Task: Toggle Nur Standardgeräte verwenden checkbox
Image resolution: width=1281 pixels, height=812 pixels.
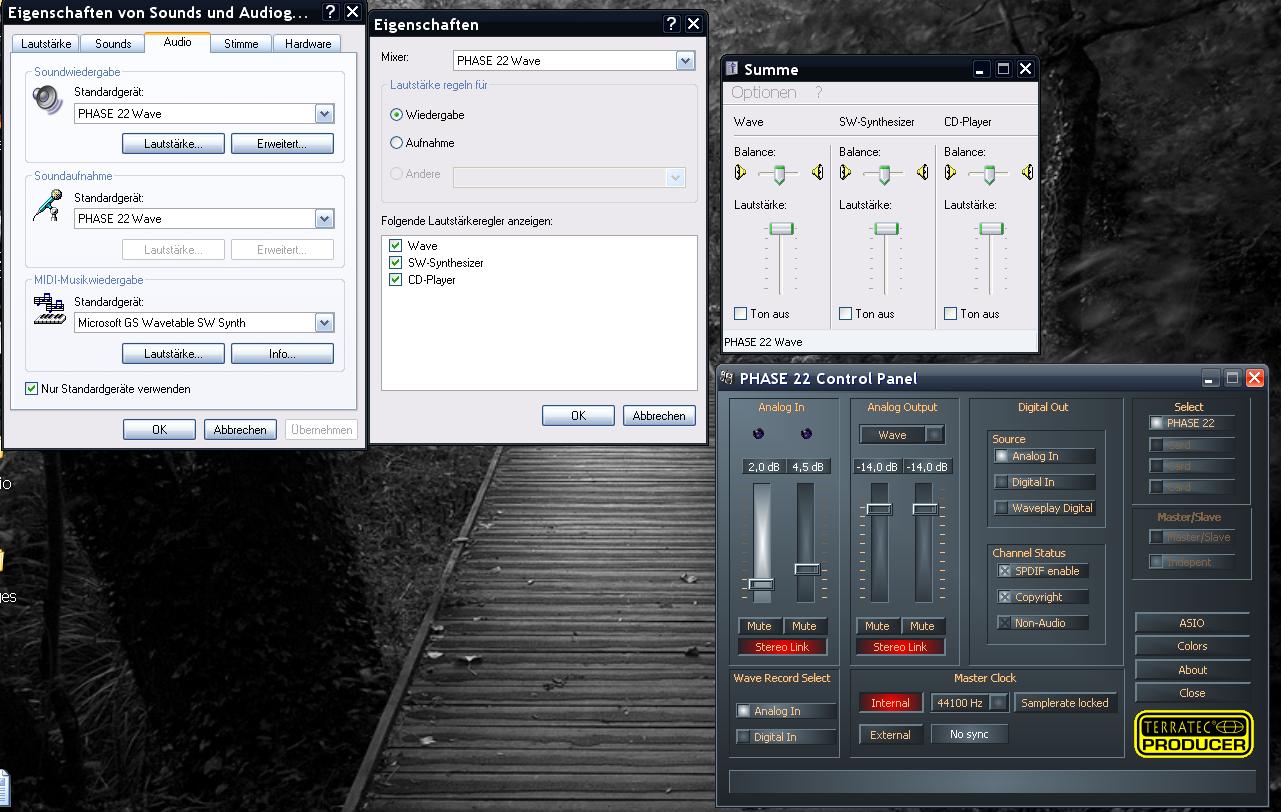Action: coord(32,389)
